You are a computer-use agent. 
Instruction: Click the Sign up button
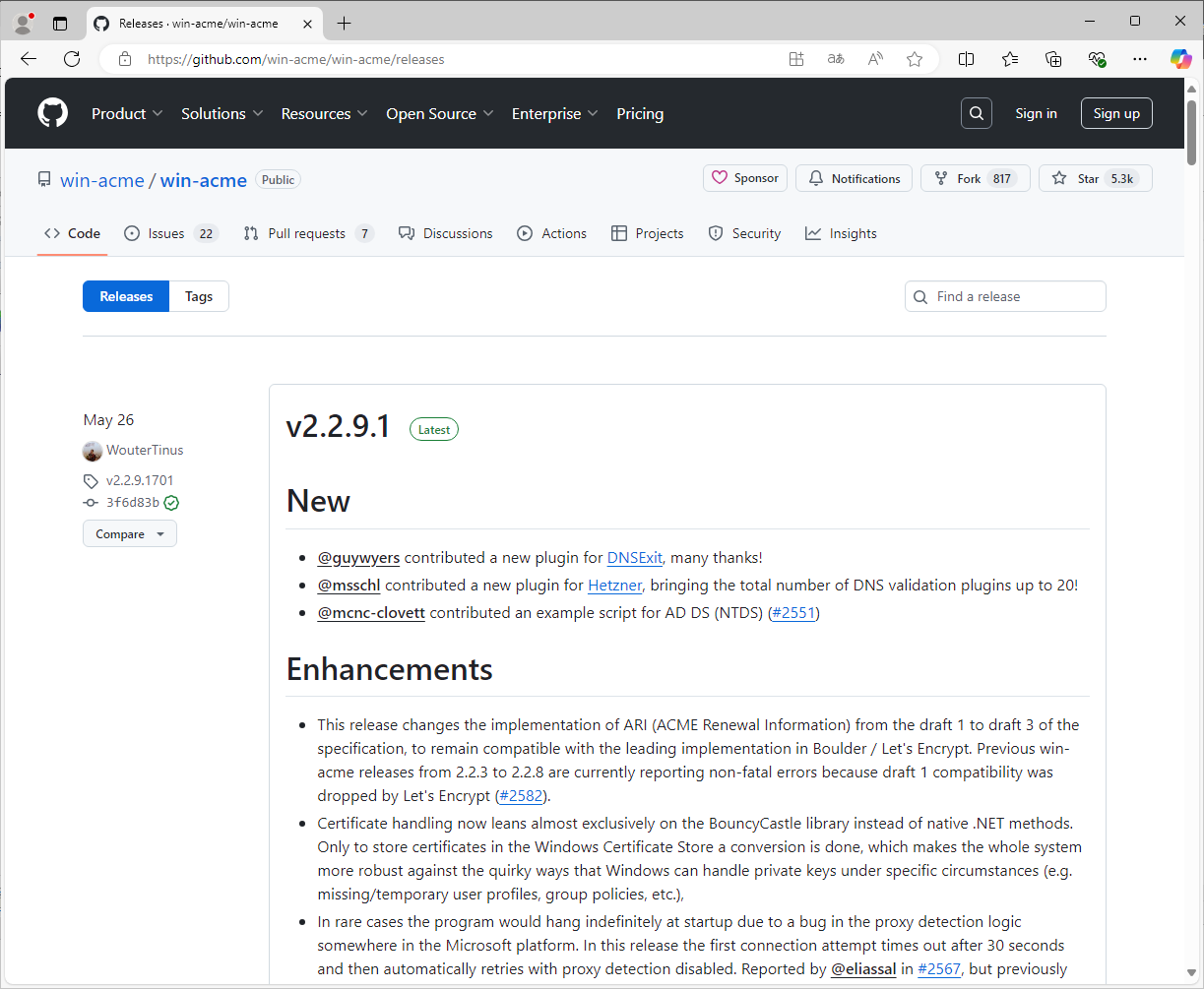(x=1116, y=113)
